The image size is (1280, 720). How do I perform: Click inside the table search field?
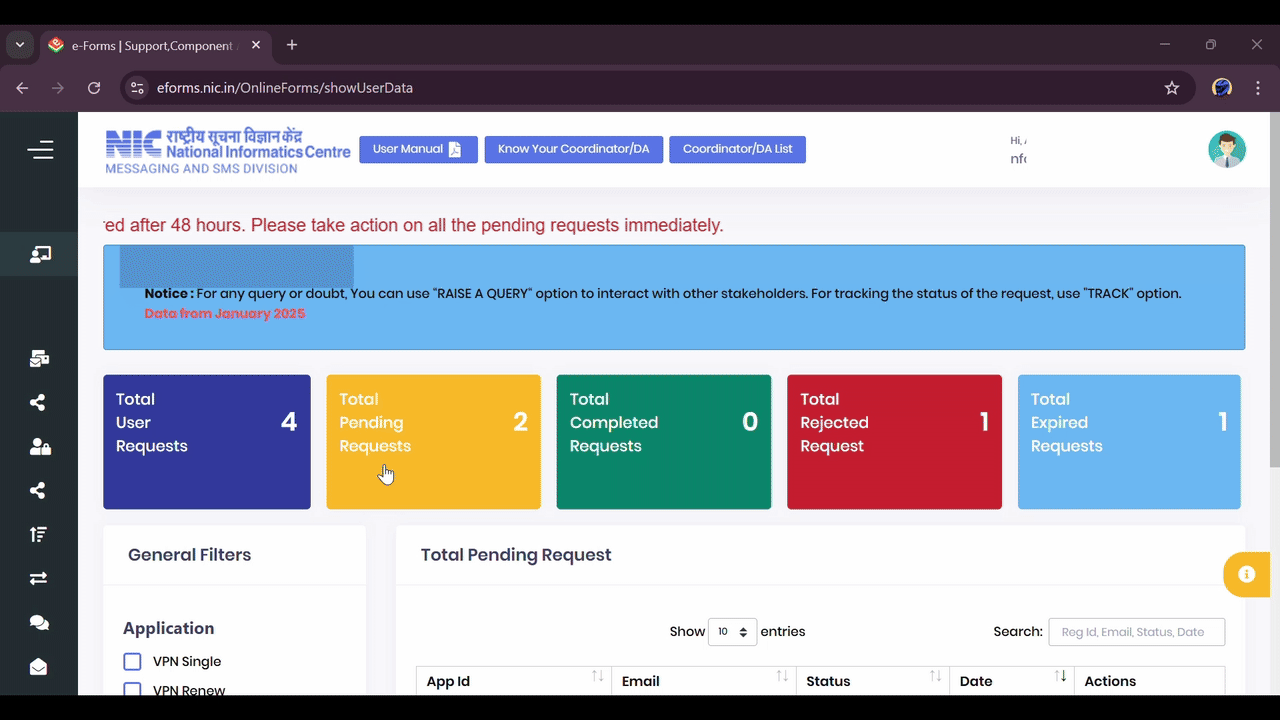[x=1137, y=631]
